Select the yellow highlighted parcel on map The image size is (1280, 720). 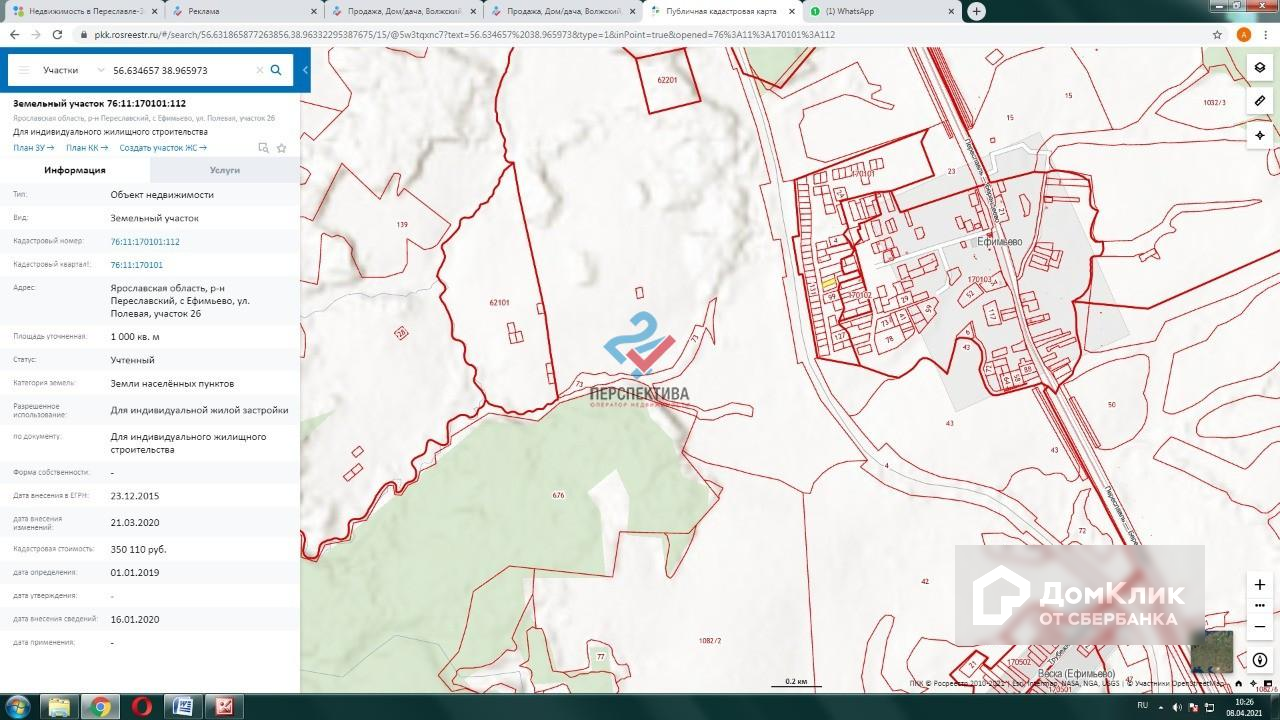[829, 283]
